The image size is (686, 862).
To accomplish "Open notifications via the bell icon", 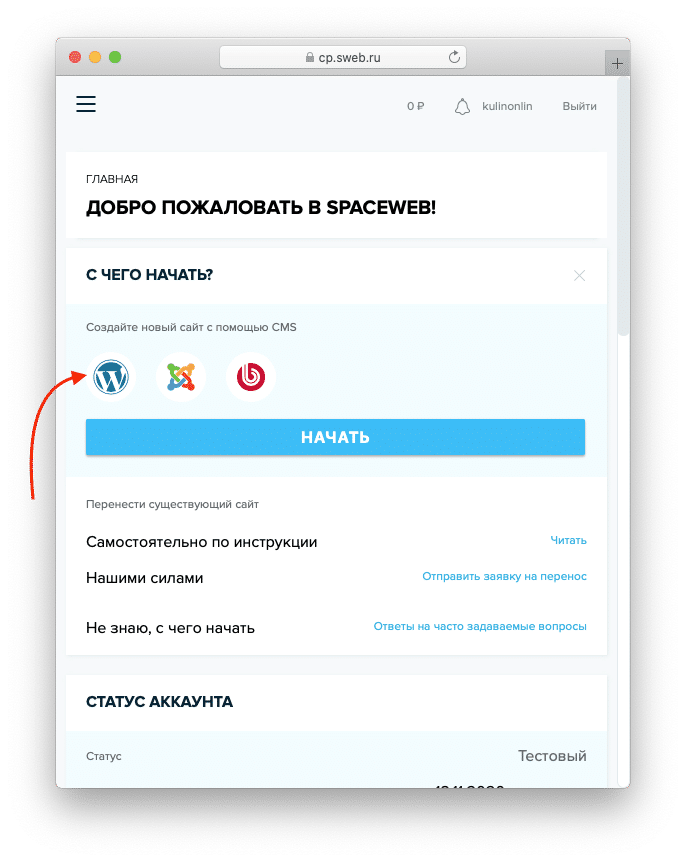I will (x=462, y=107).
